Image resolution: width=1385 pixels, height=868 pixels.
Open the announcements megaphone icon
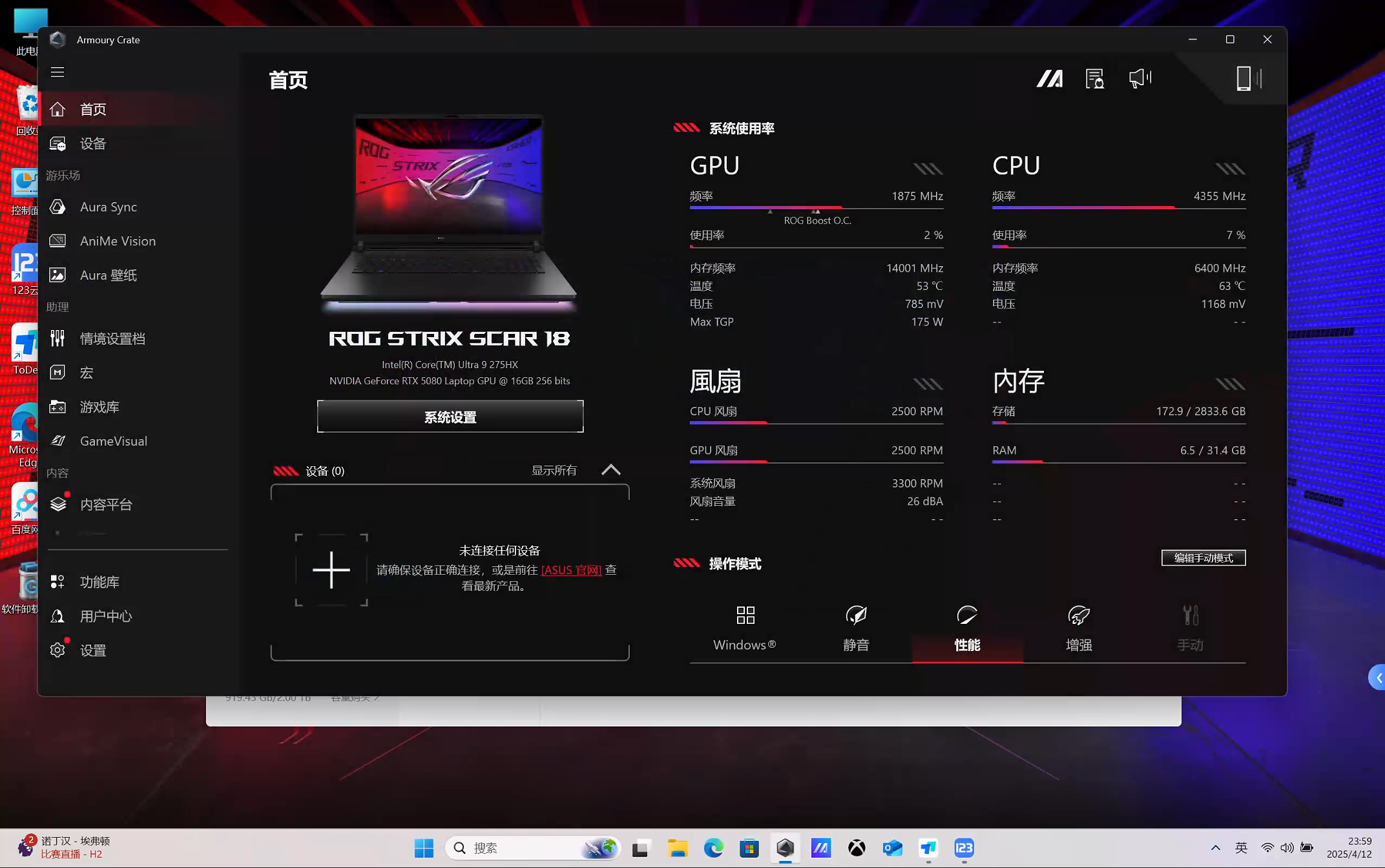pyautogui.click(x=1140, y=79)
